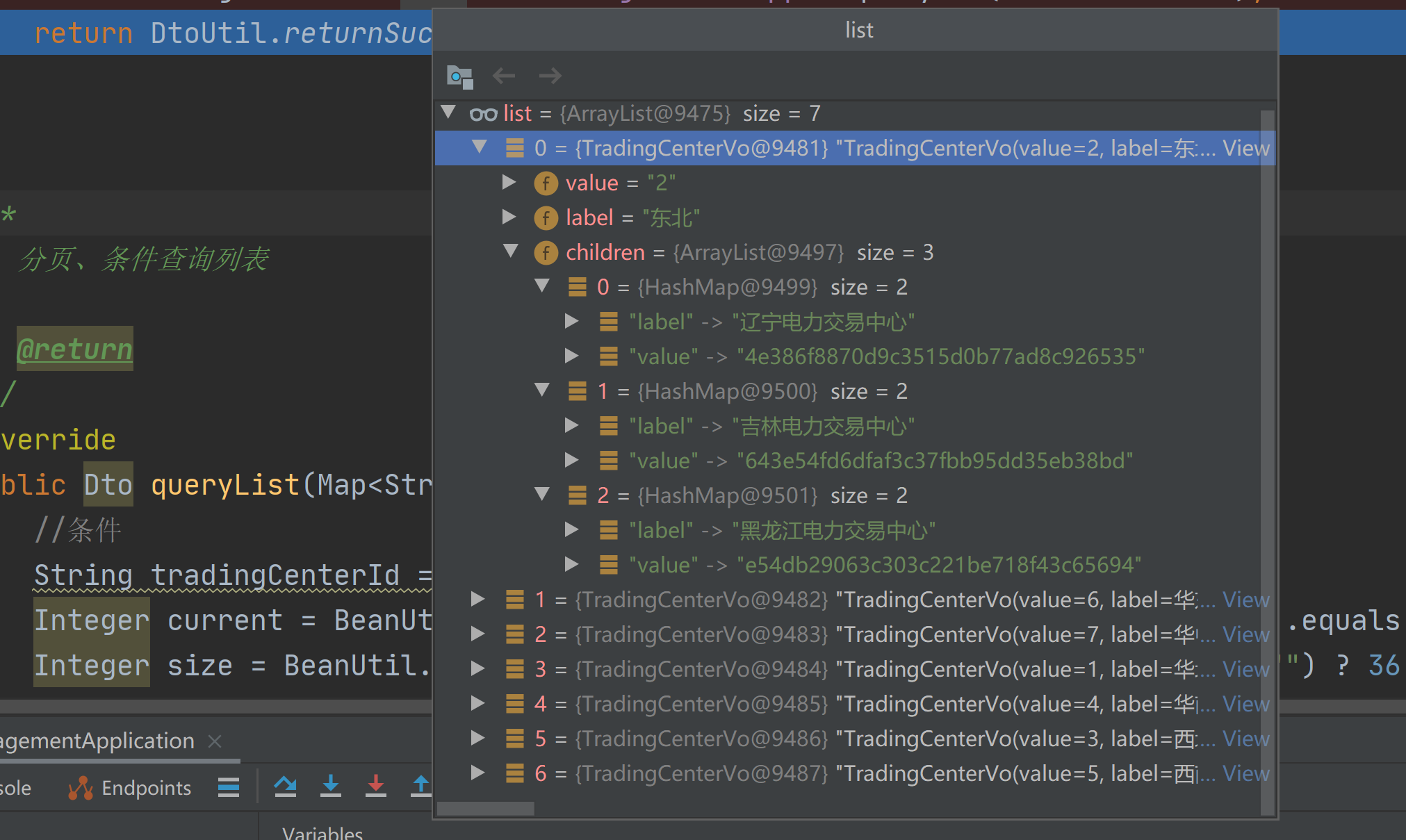
Task: Expand element 4 TradingCenterVo@9485
Action: pyautogui.click(x=478, y=703)
